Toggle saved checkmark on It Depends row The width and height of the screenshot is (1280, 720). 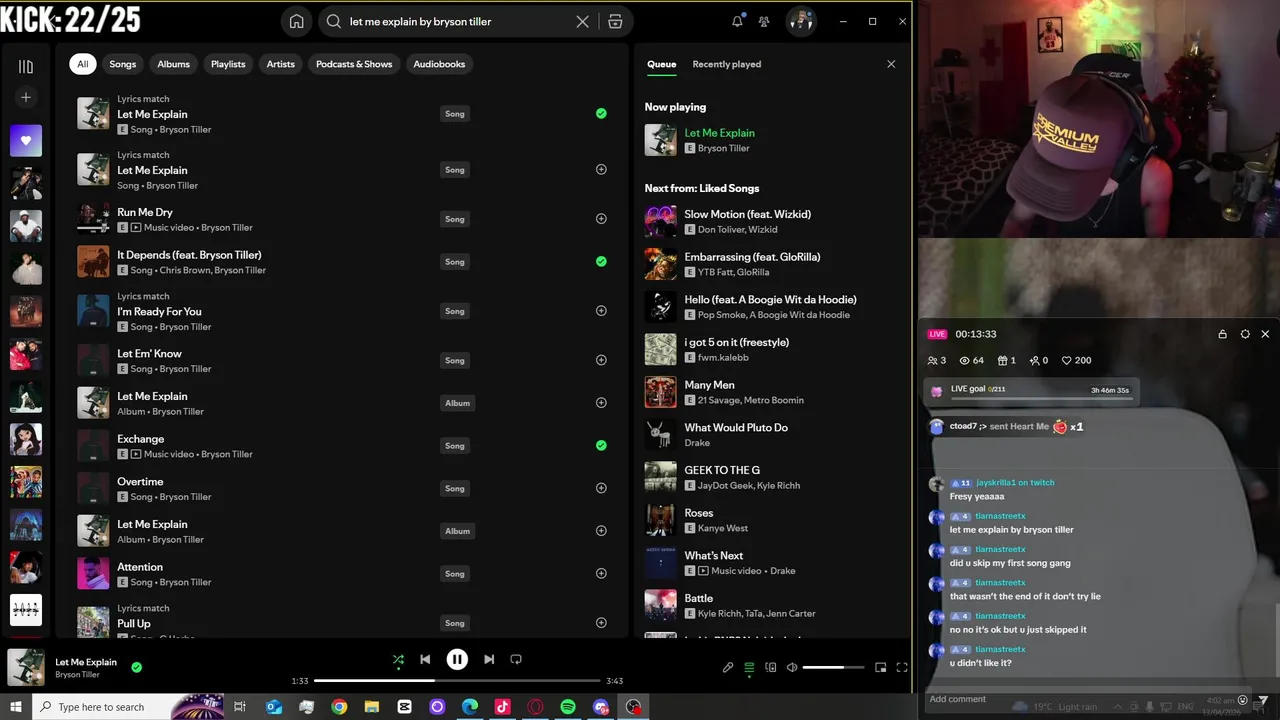point(601,261)
